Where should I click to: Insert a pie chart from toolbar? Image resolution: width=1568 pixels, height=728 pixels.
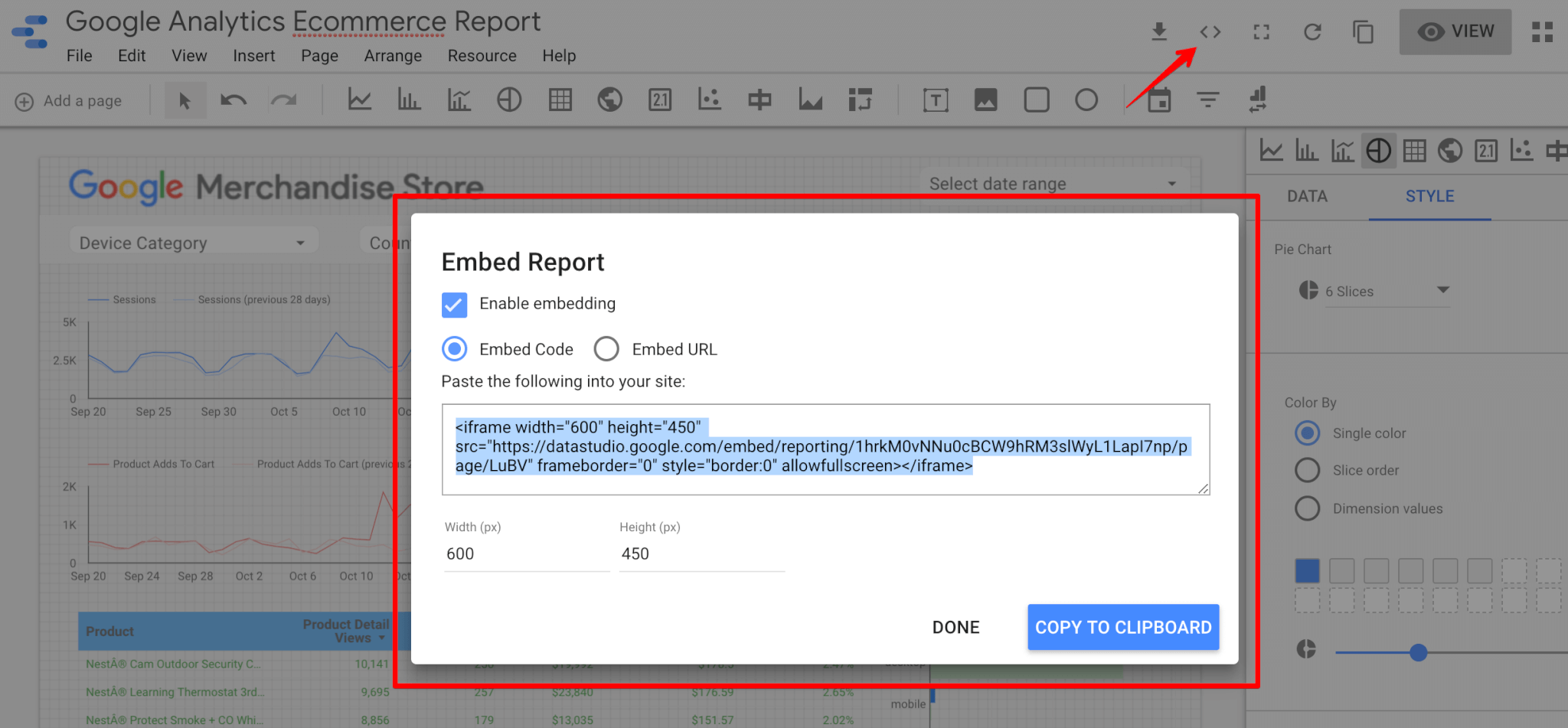[509, 100]
